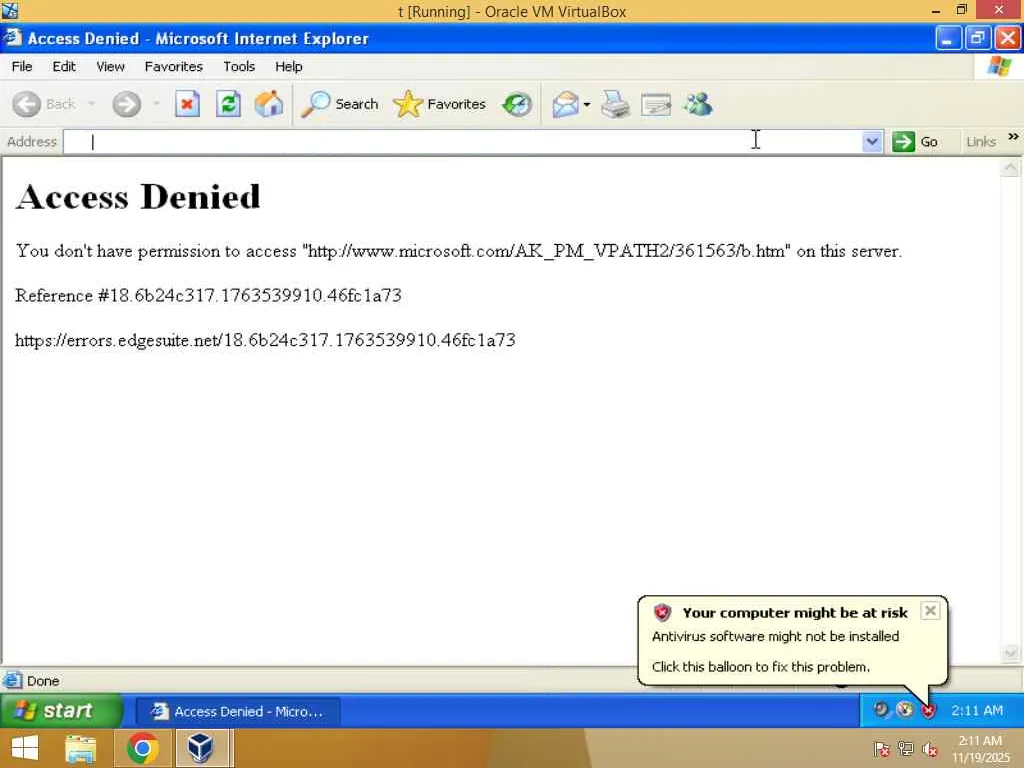Open the Favorites menu
Viewport: 1024px width, 768px height.
(174, 67)
